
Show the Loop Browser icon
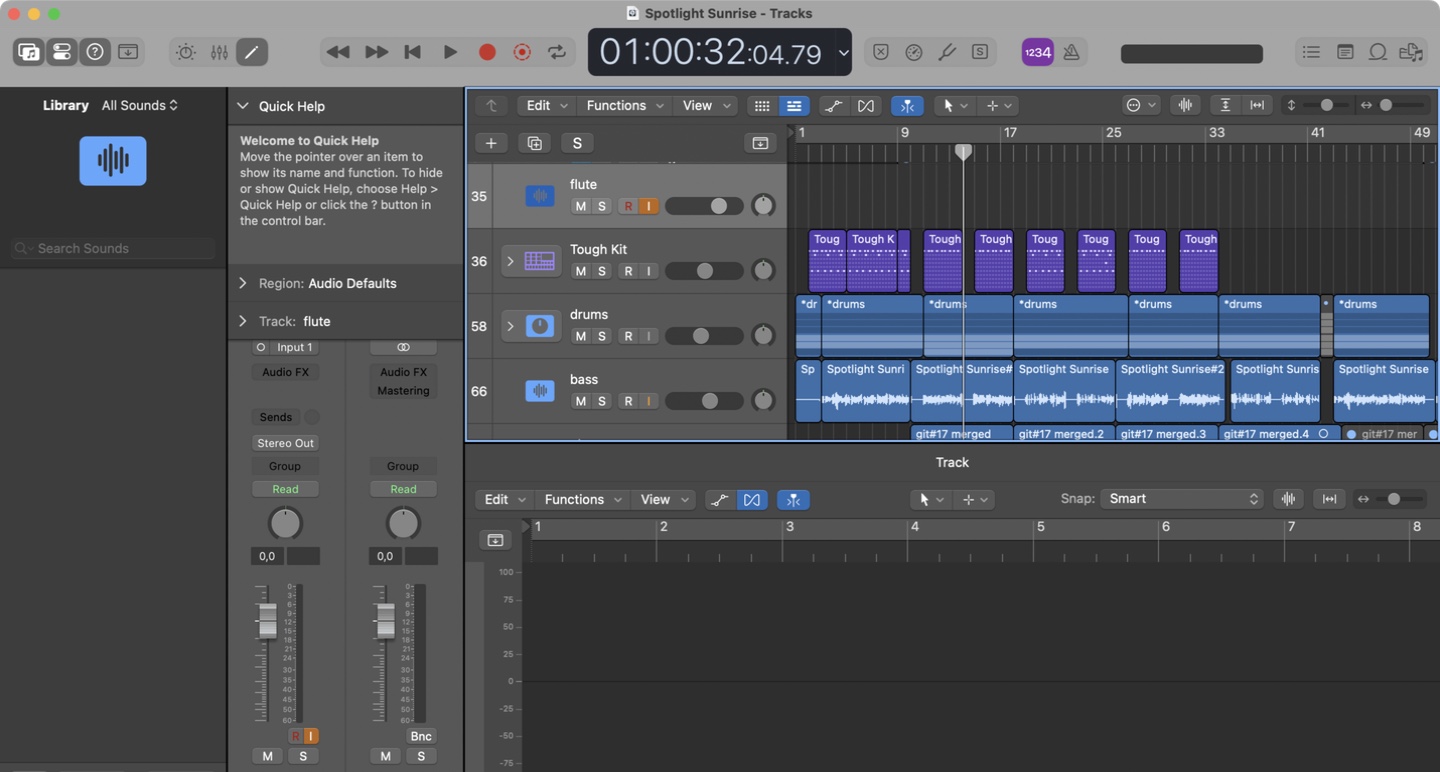point(1378,52)
